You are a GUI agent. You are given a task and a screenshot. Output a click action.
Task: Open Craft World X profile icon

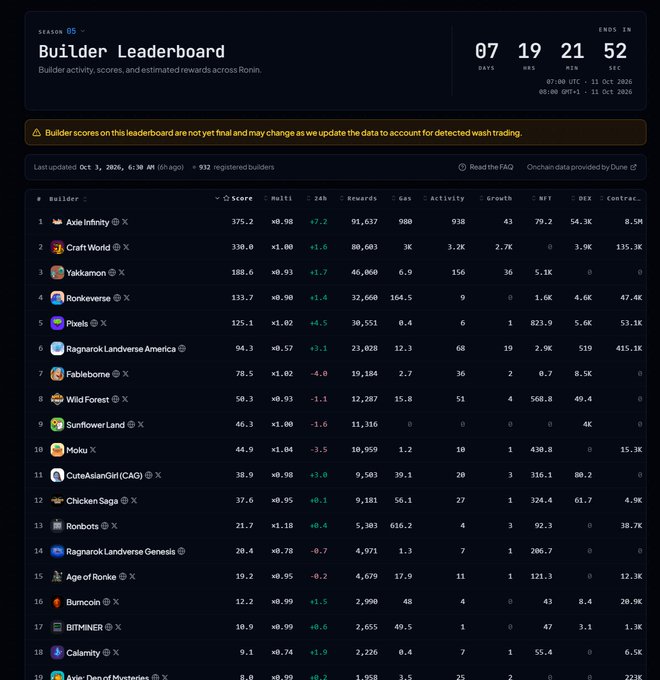pyautogui.click(x=126, y=247)
